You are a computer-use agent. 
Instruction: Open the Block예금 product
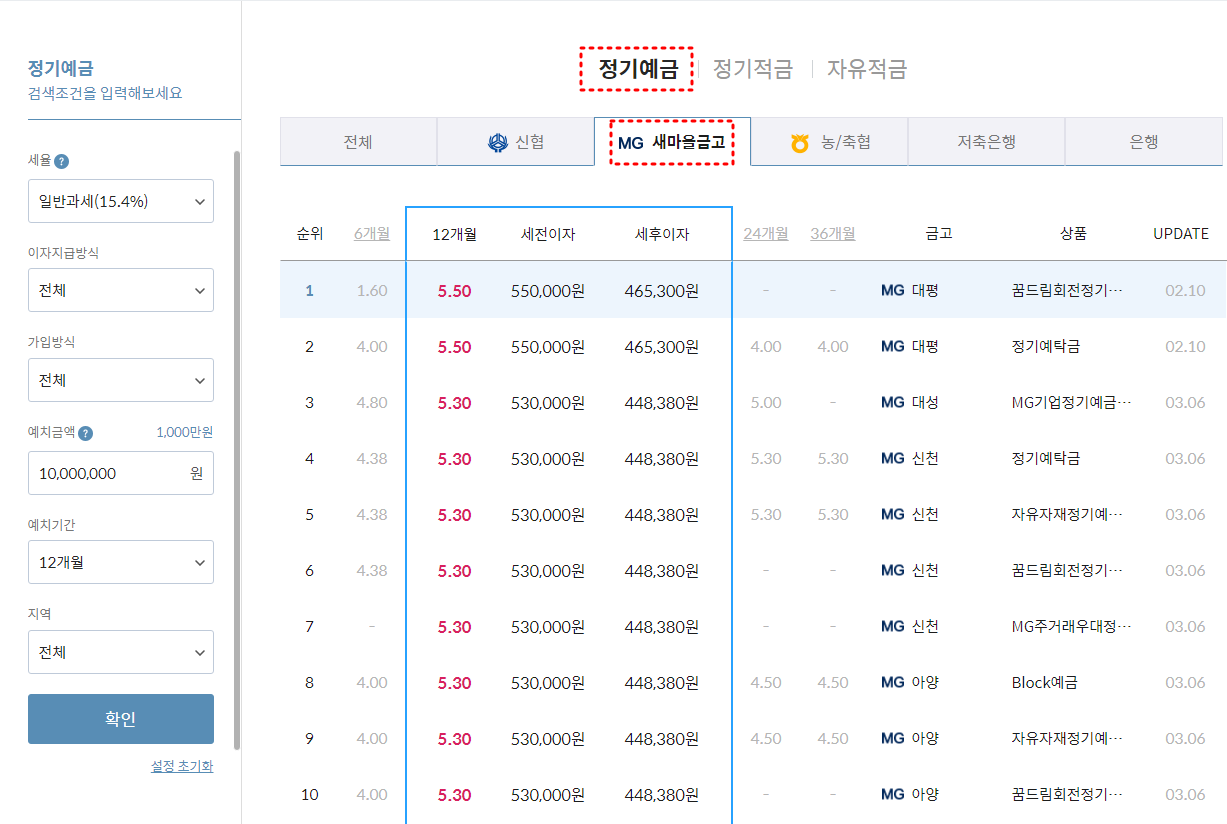pos(1045,683)
